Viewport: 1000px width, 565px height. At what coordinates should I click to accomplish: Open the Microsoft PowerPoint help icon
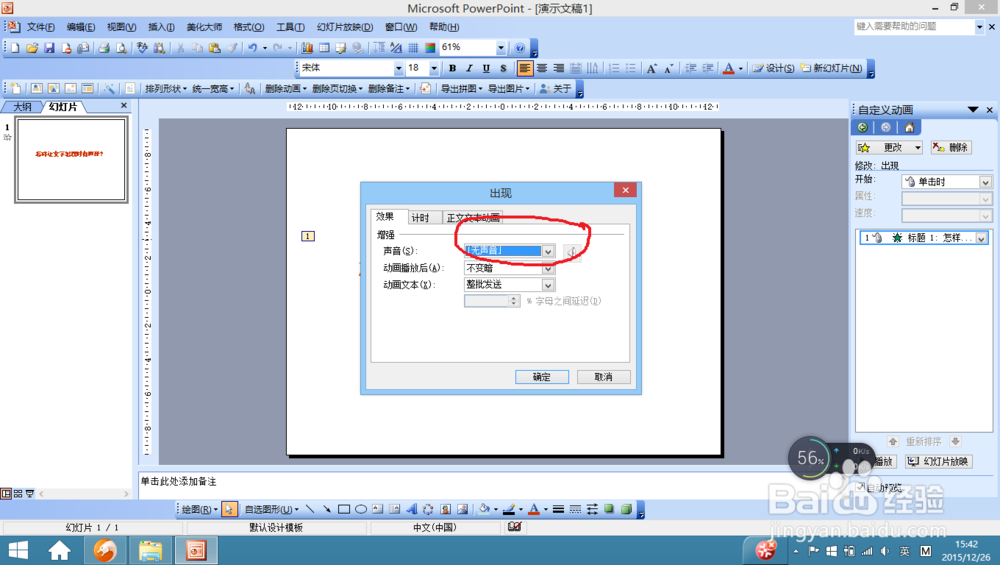pos(520,48)
